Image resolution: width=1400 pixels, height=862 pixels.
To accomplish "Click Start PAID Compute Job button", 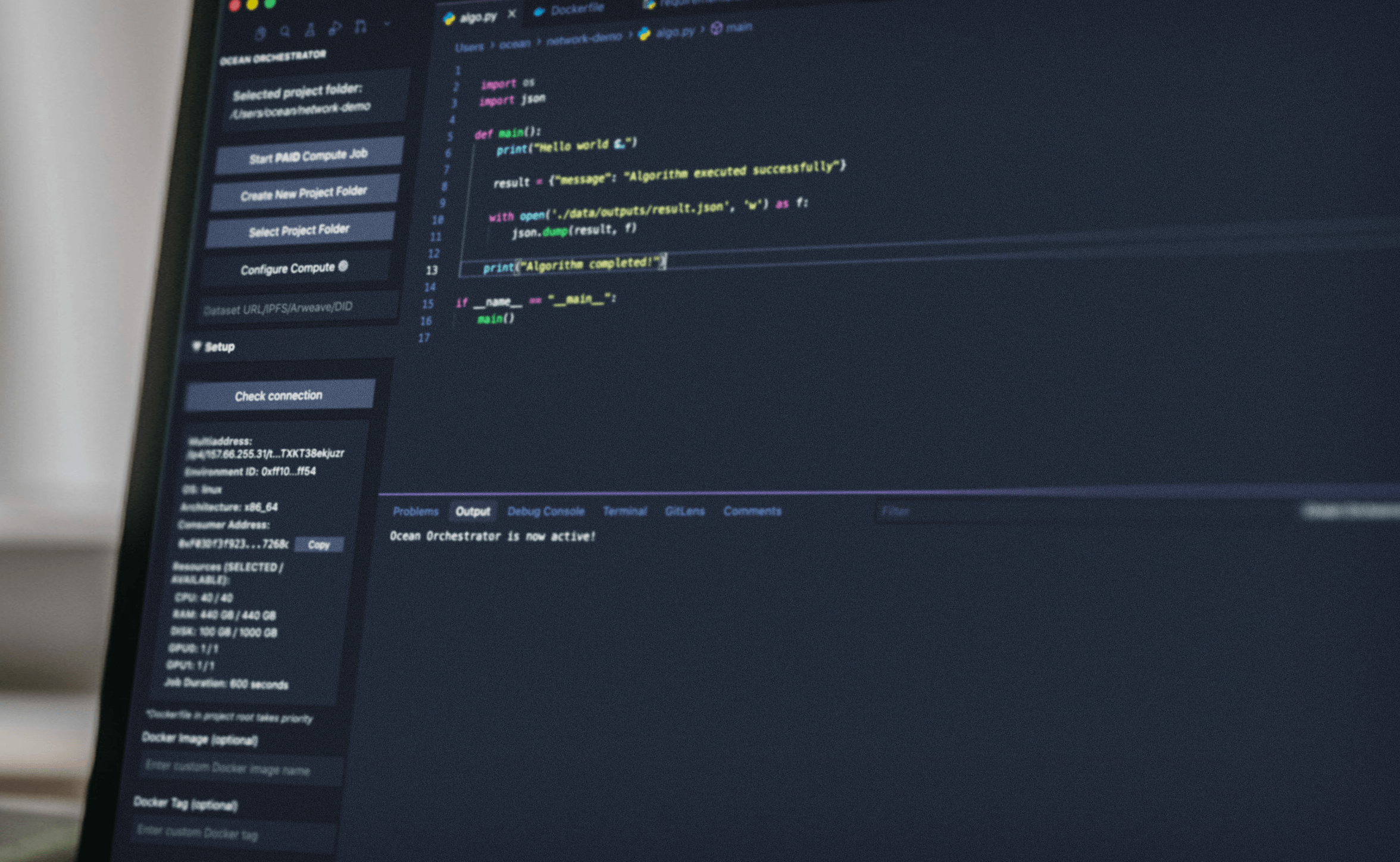I will point(308,156).
